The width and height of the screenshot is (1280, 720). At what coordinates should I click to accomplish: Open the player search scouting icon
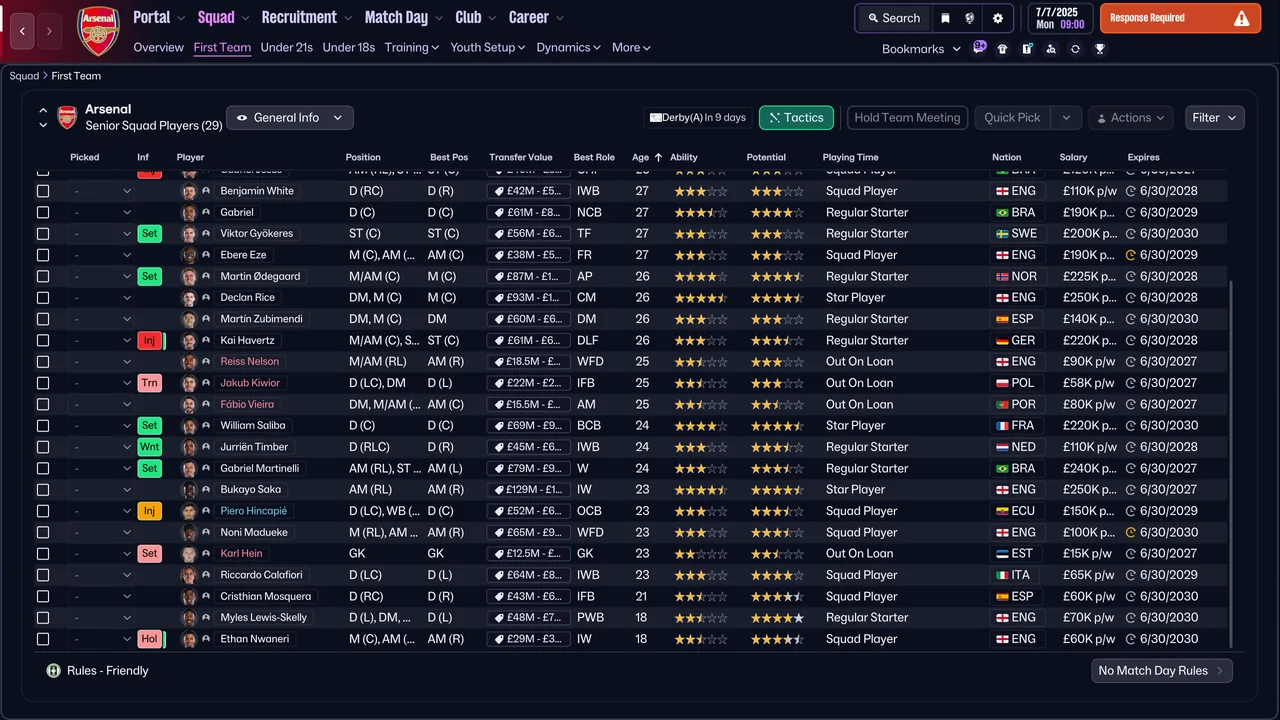click(1051, 48)
